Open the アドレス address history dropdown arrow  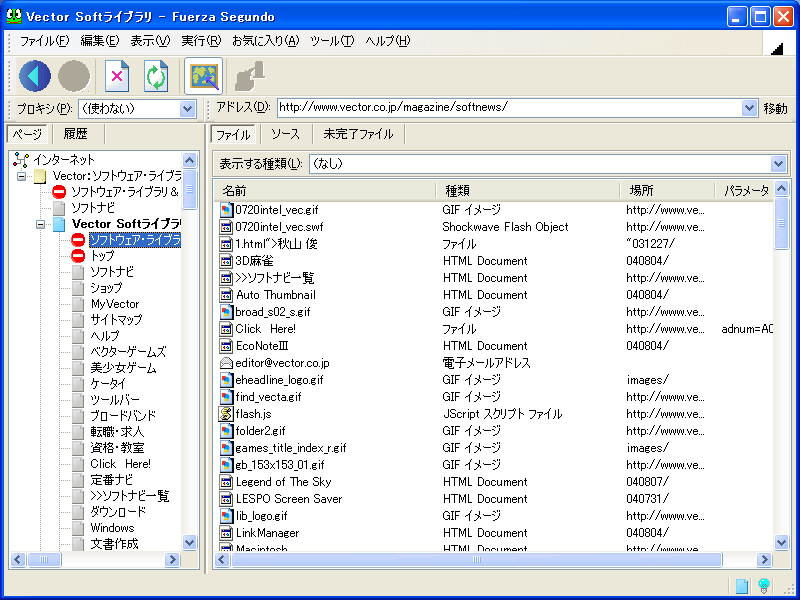coord(748,108)
